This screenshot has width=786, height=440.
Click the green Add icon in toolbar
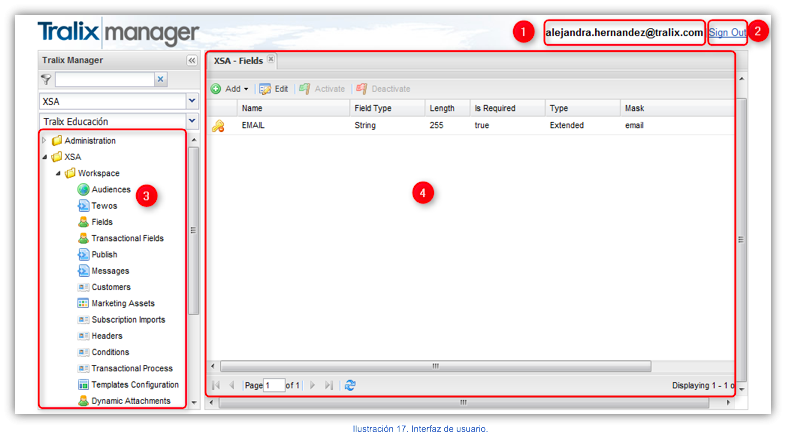tap(216, 89)
